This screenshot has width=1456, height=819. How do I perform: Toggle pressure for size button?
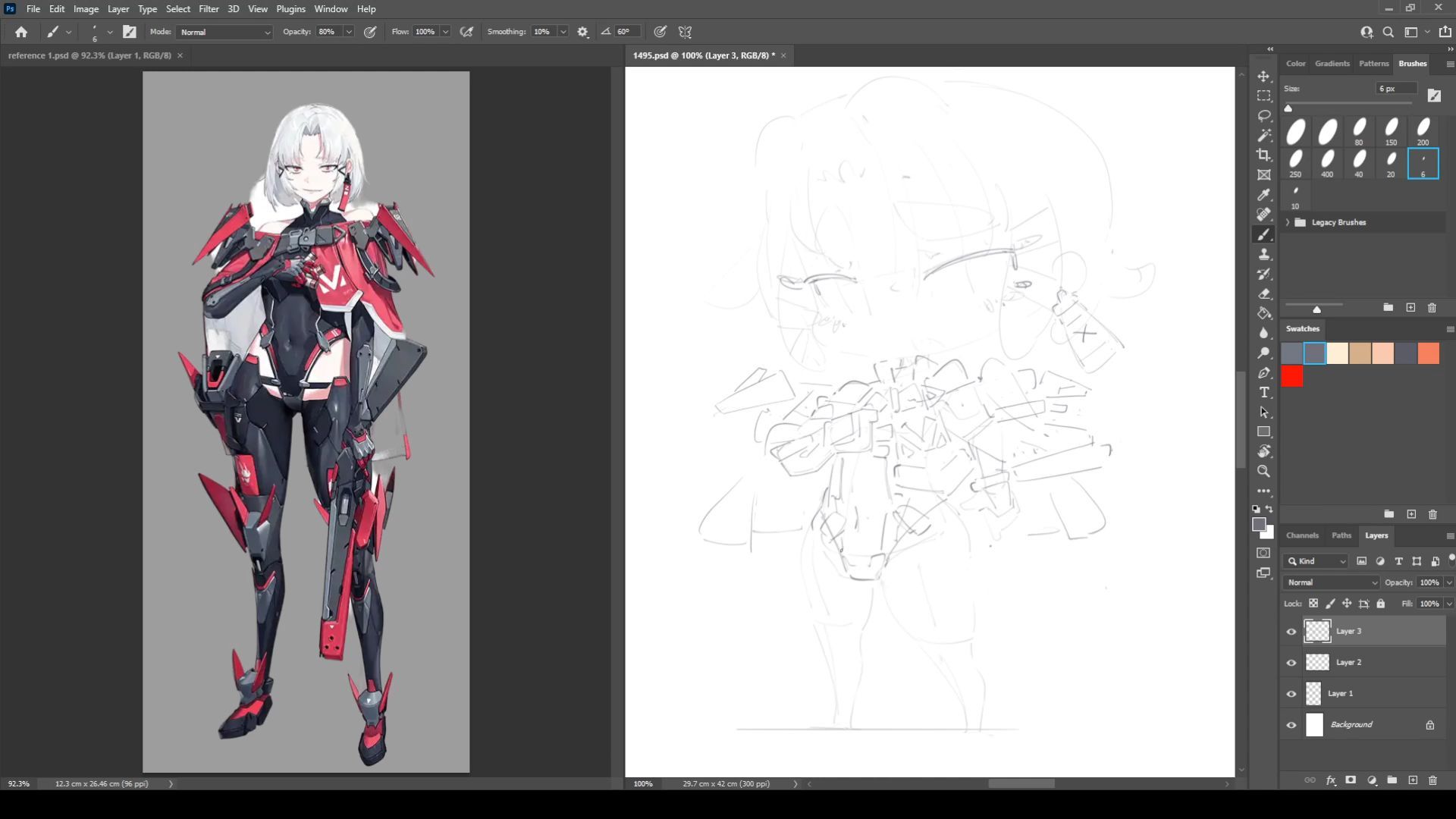[x=661, y=32]
